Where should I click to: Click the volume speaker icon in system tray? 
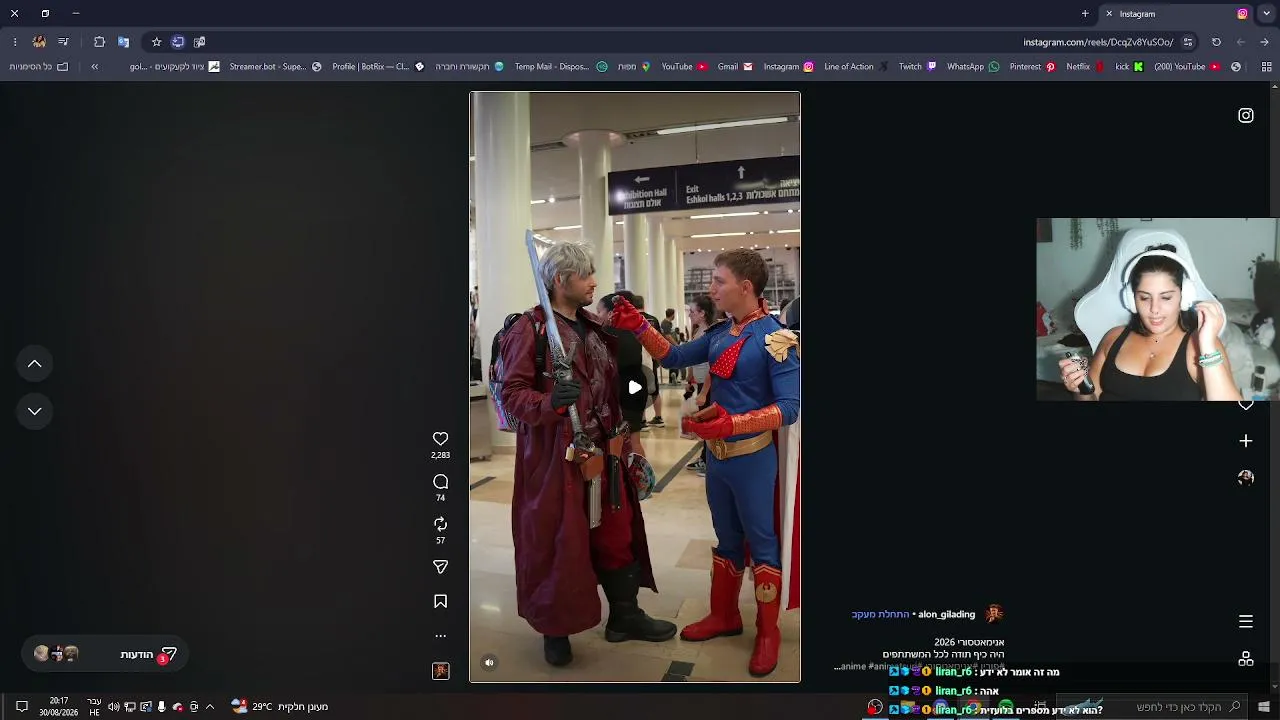(113, 707)
